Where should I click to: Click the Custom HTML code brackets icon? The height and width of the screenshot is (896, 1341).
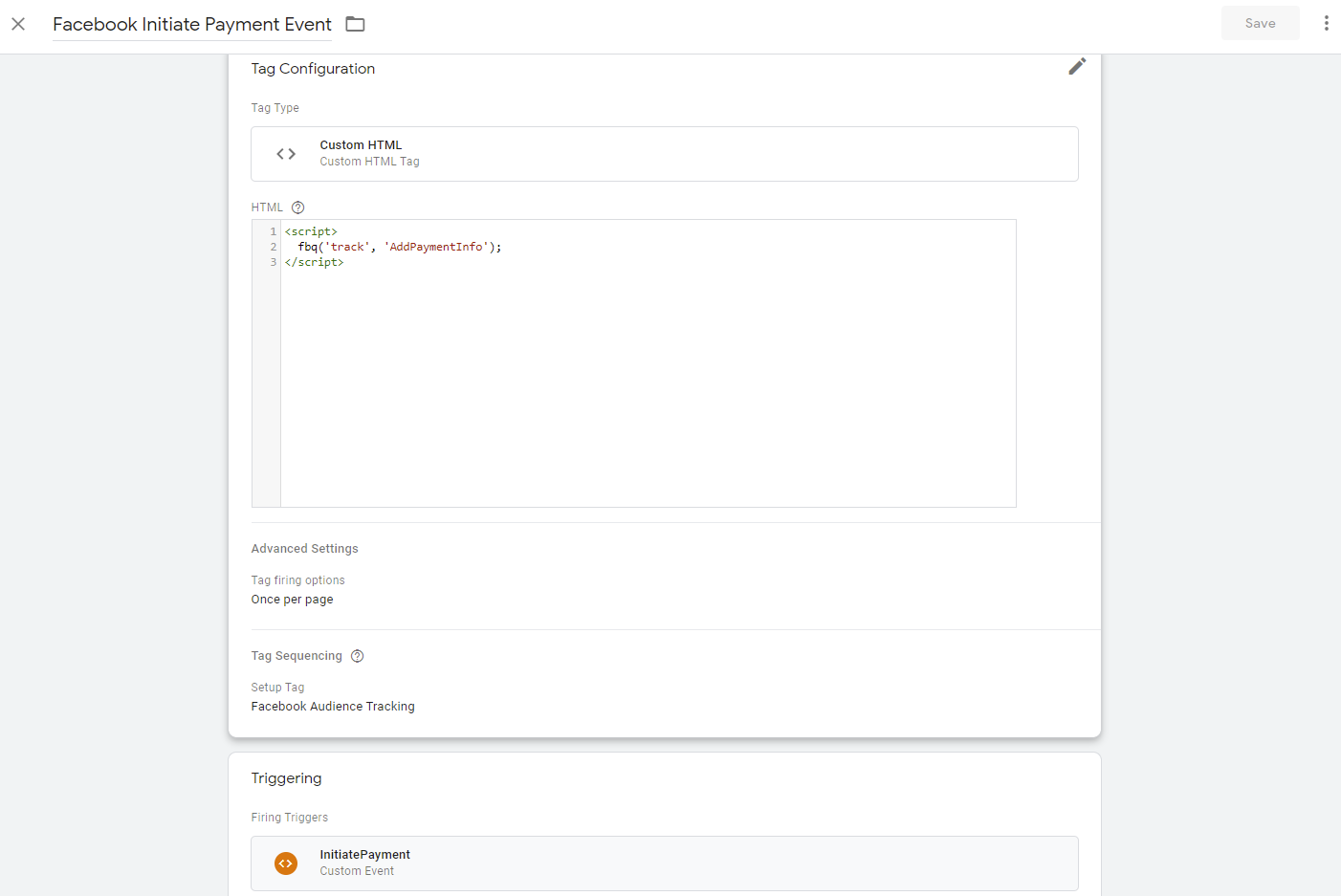click(286, 154)
